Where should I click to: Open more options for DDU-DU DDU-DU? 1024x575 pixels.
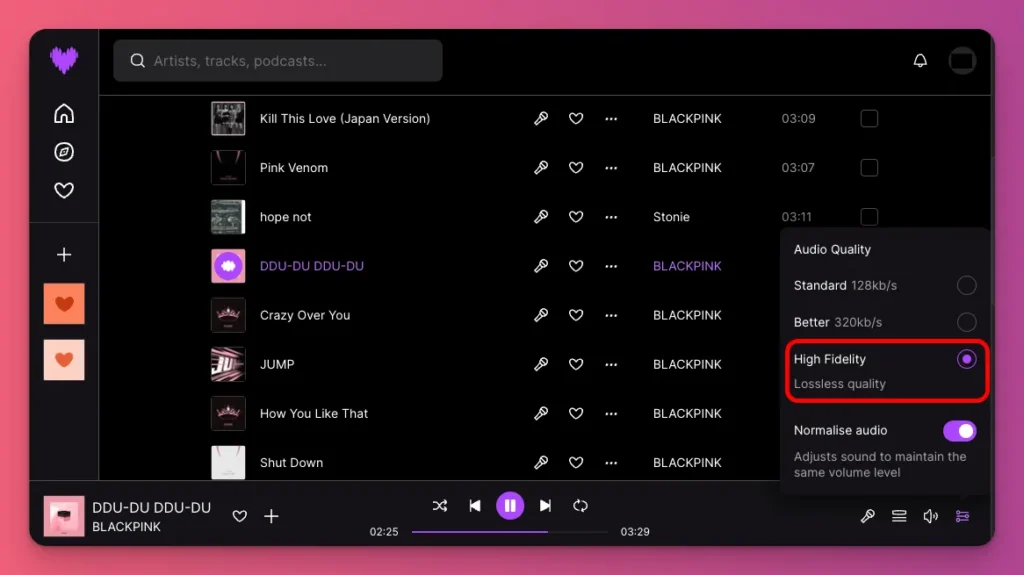[611, 267]
